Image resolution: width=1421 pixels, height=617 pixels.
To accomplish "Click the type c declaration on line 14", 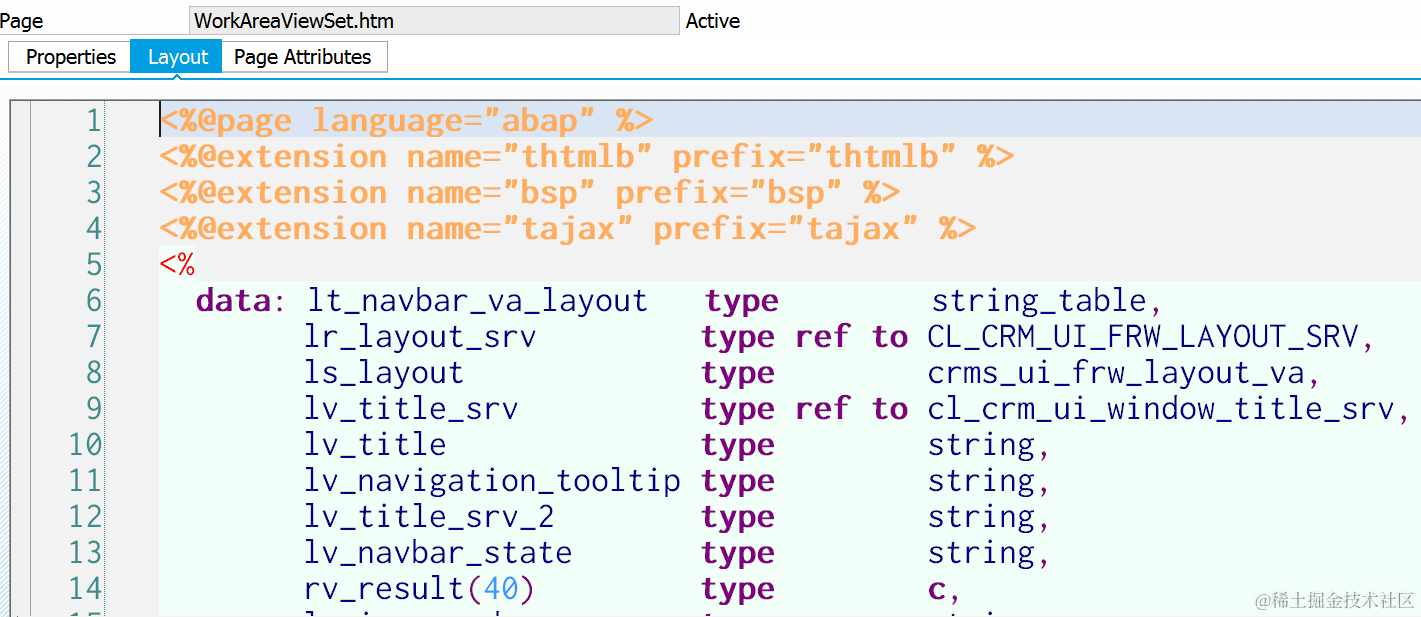I will pyautogui.click(x=832, y=589).
